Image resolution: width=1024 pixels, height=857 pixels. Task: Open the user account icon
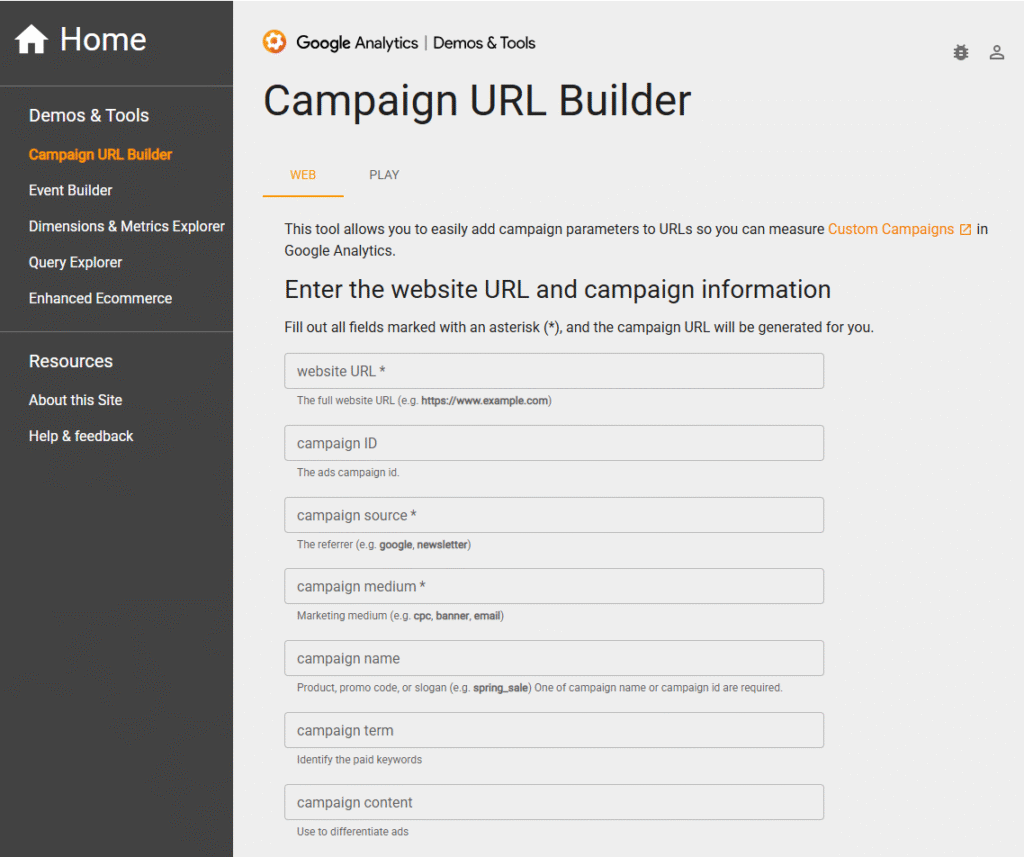pyautogui.click(x=996, y=53)
